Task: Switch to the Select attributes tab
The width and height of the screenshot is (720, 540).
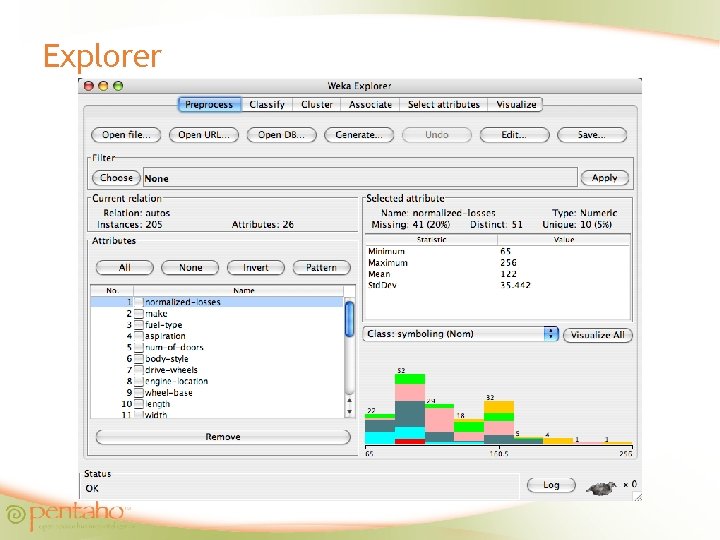Action: click(444, 105)
